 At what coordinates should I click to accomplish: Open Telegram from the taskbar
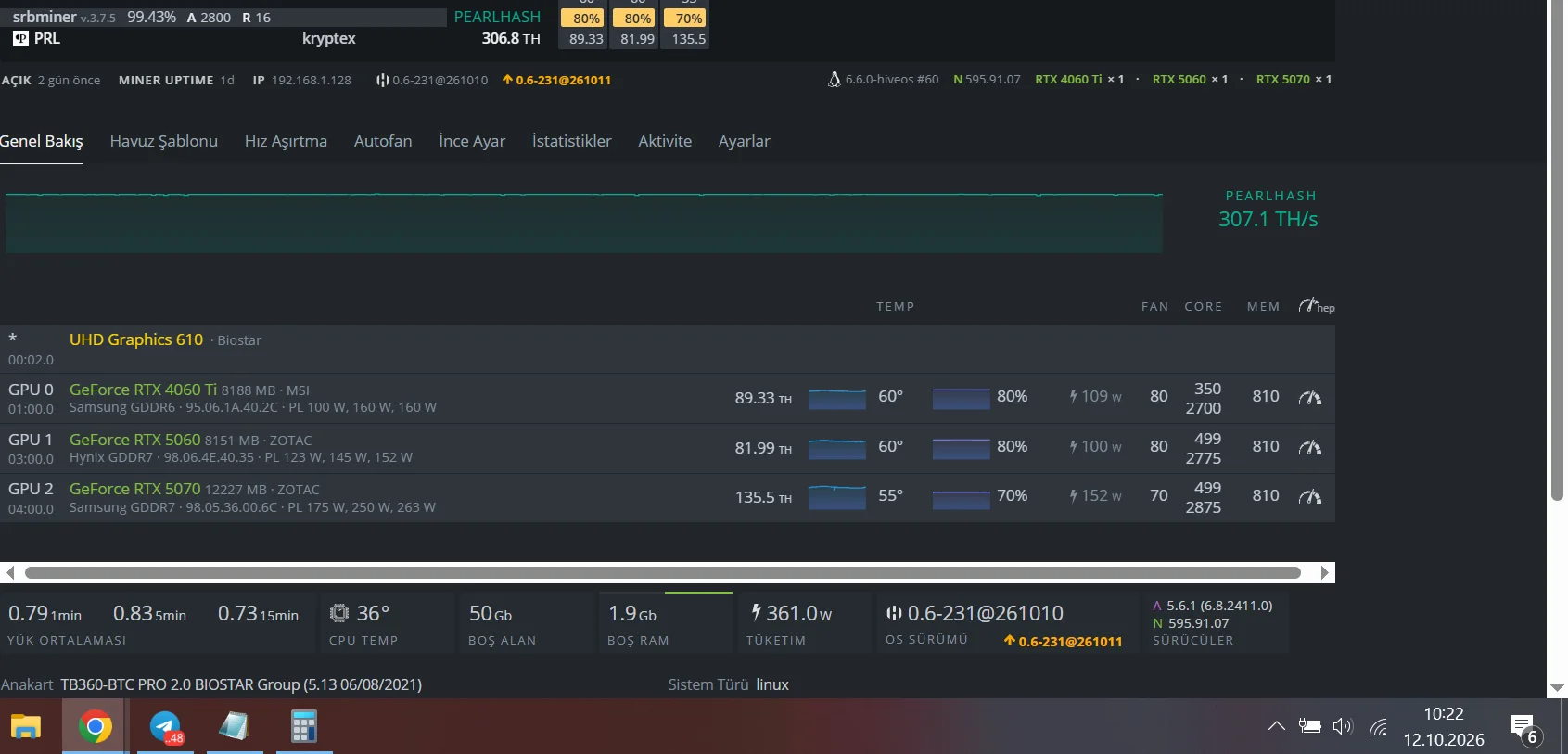coord(166,726)
